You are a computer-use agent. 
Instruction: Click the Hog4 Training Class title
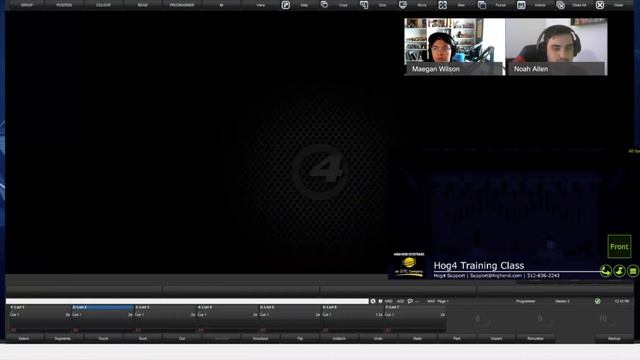point(479,266)
